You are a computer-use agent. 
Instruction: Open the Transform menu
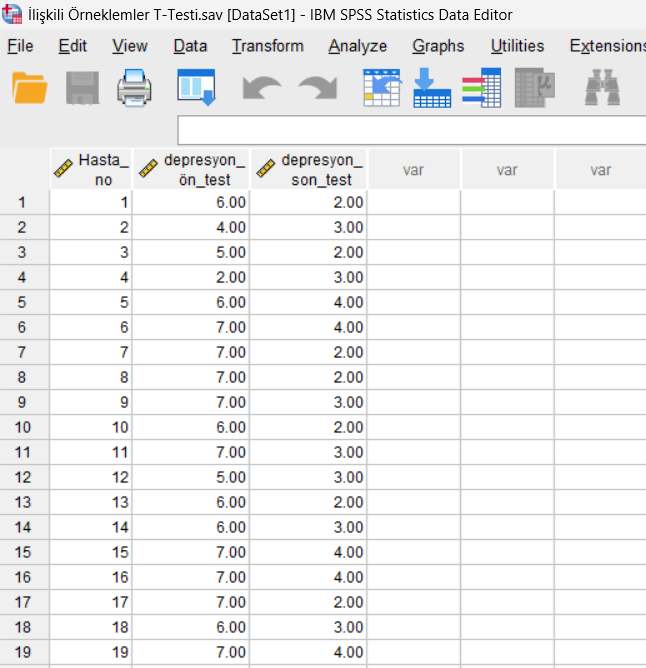click(x=267, y=46)
